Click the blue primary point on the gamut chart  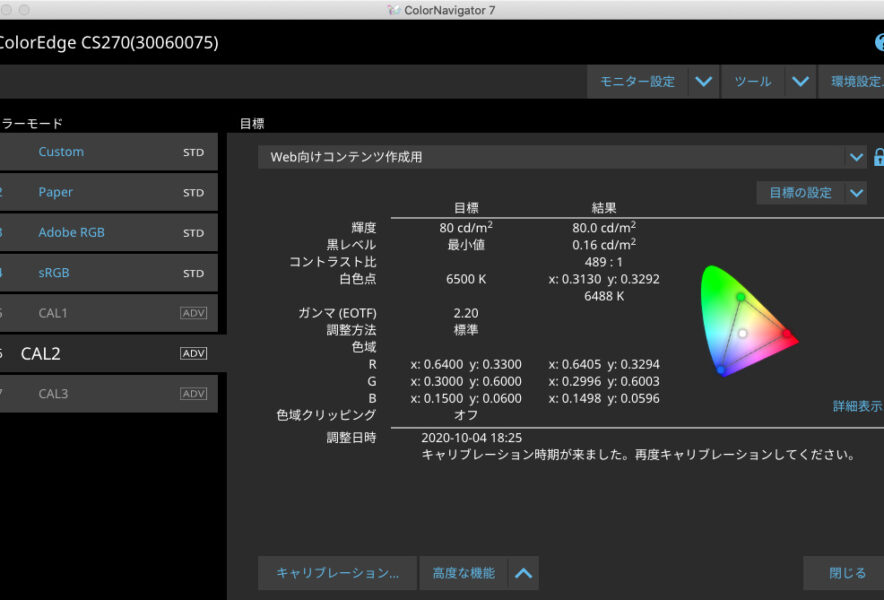[x=721, y=370]
